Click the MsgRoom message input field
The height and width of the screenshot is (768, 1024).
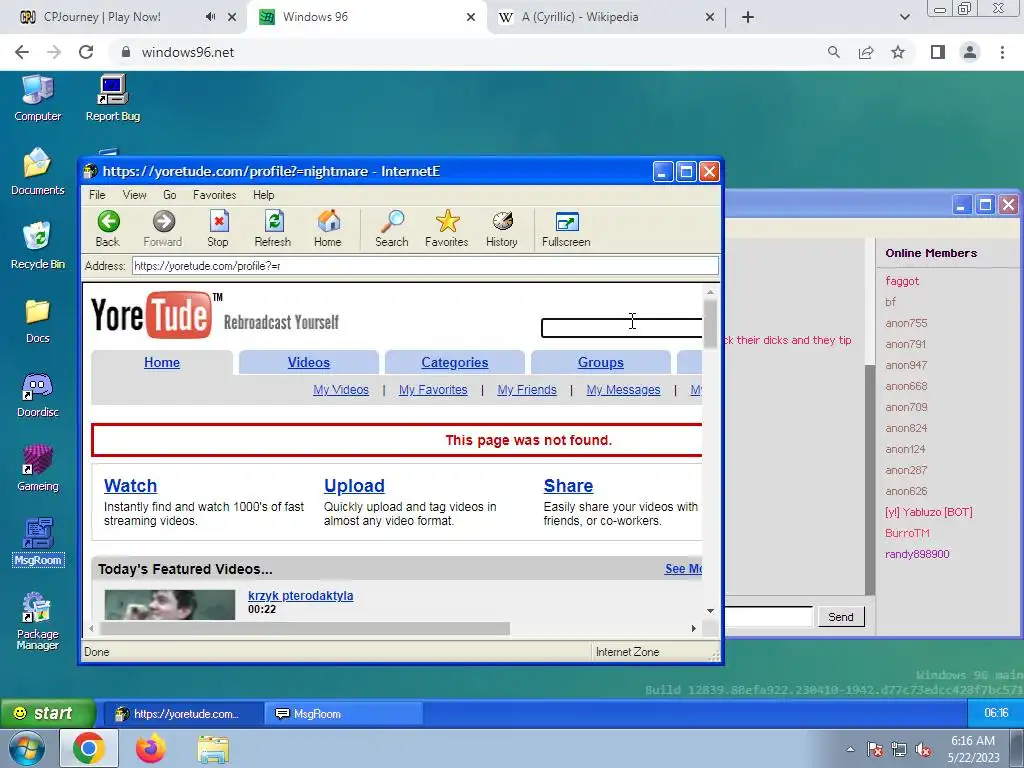768,616
